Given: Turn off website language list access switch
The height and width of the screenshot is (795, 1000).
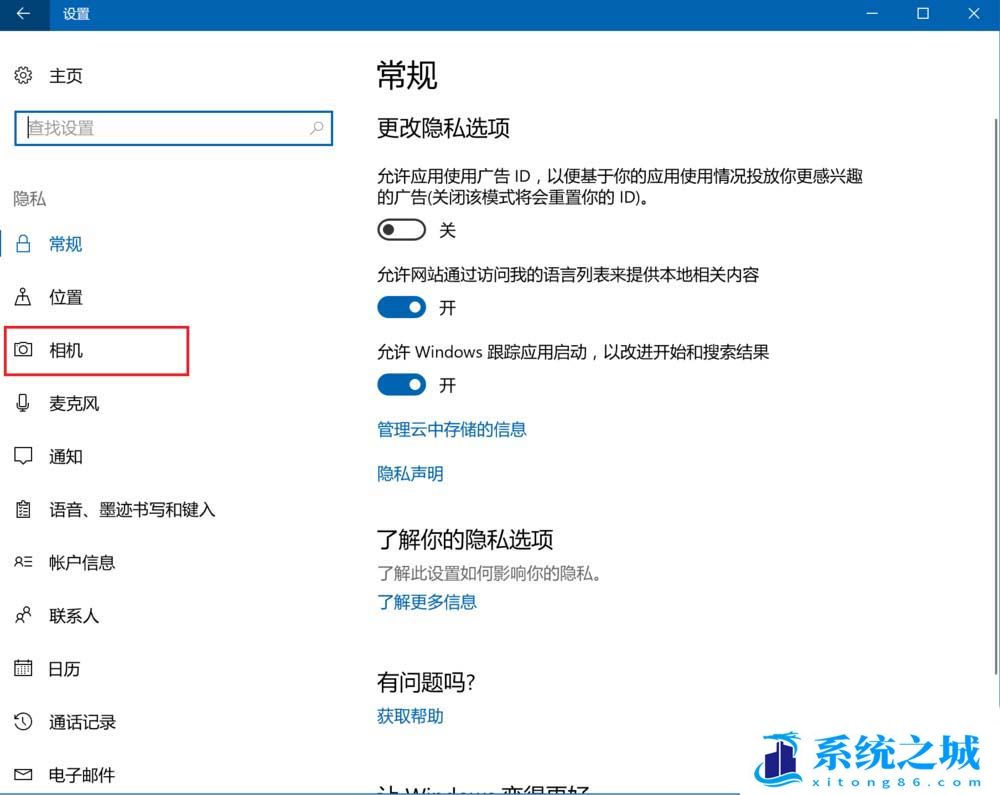Looking at the screenshot, I should [x=401, y=307].
